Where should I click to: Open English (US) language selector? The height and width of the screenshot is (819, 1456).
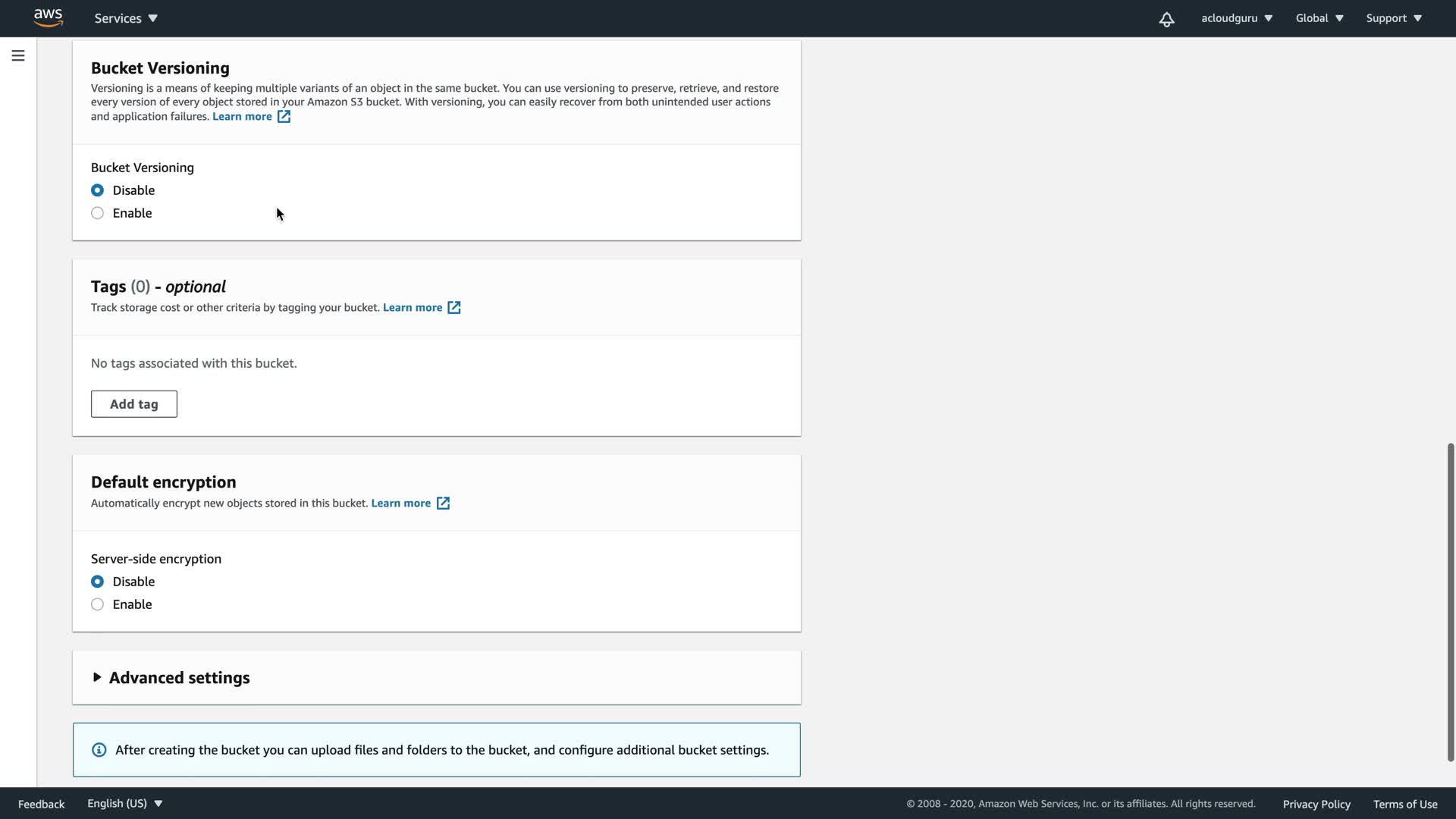[x=124, y=803]
